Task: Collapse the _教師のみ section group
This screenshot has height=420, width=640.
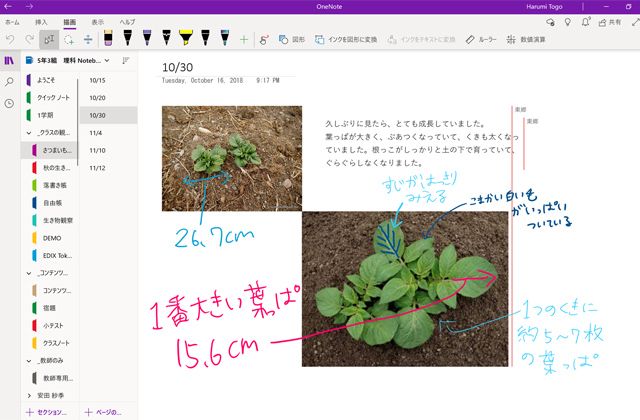Action: coord(29,361)
